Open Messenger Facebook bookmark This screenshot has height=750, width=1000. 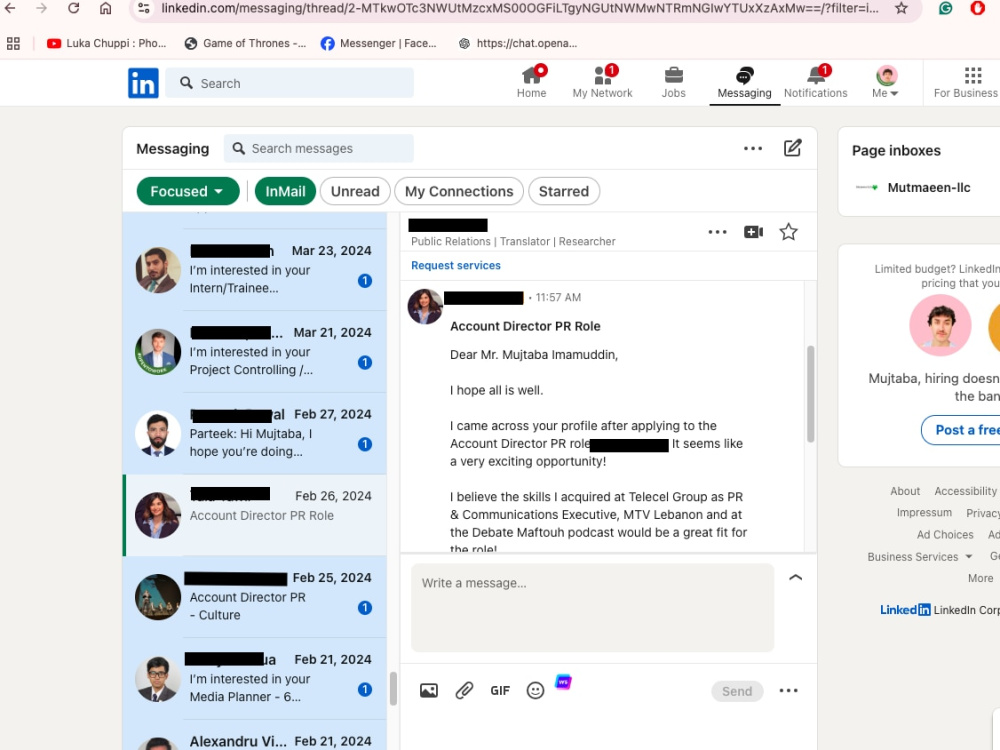pos(379,43)
